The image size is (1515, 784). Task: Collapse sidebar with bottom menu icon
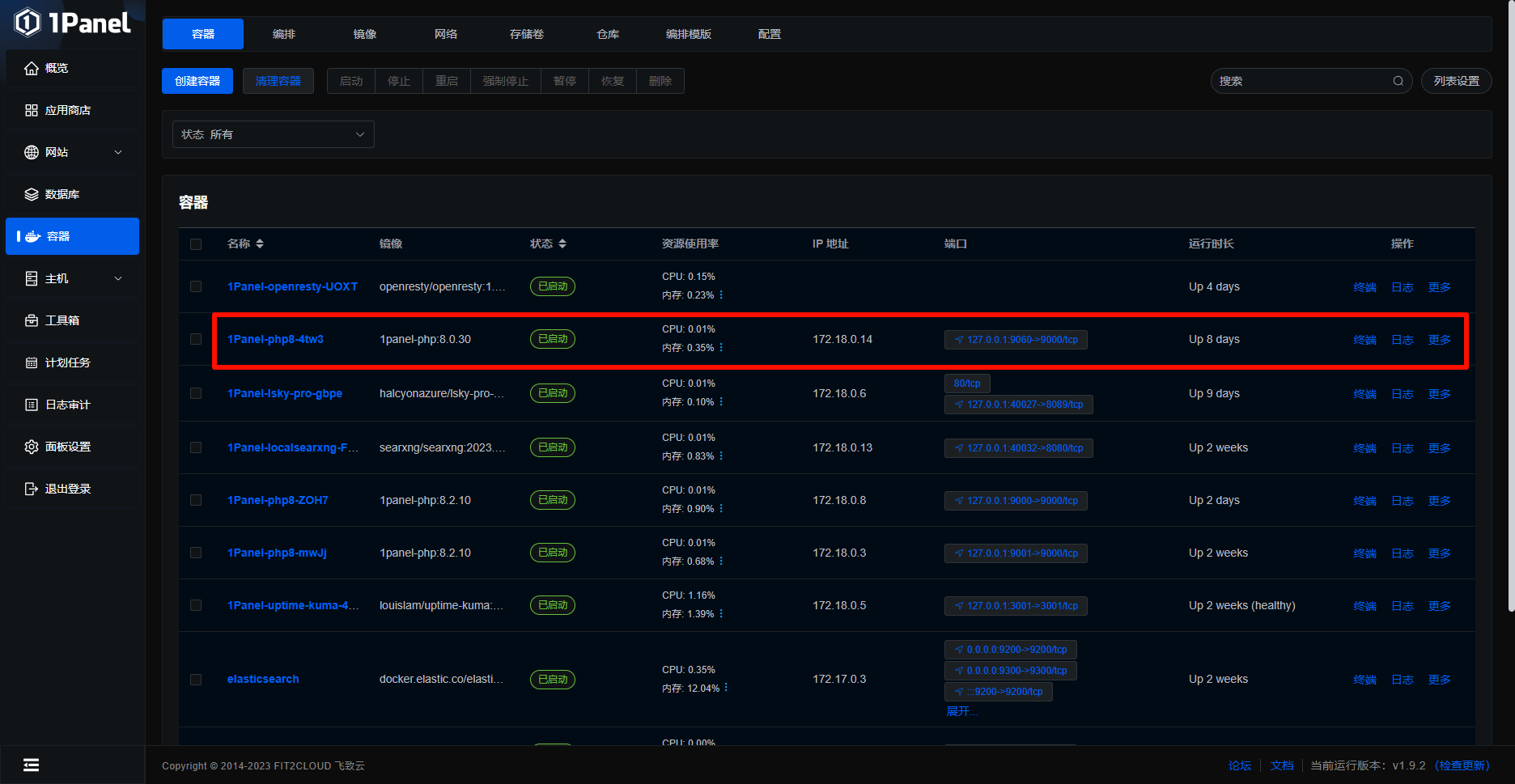(x=32, y=765)
